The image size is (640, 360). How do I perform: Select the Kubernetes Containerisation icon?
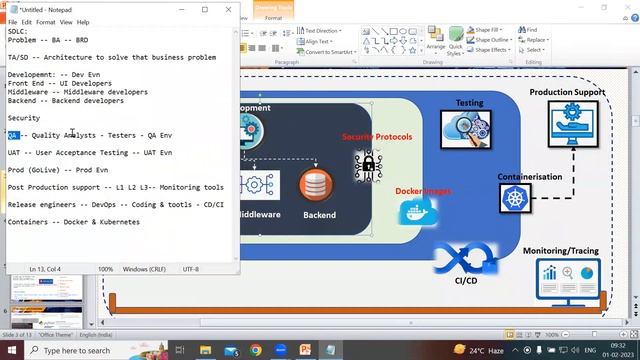(515, 198)
